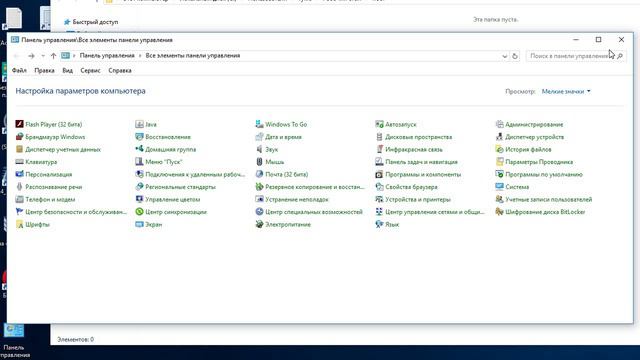Screen dimensions: 640x360
Task: Open the Автозапуск icon
Action: (379, 124)
